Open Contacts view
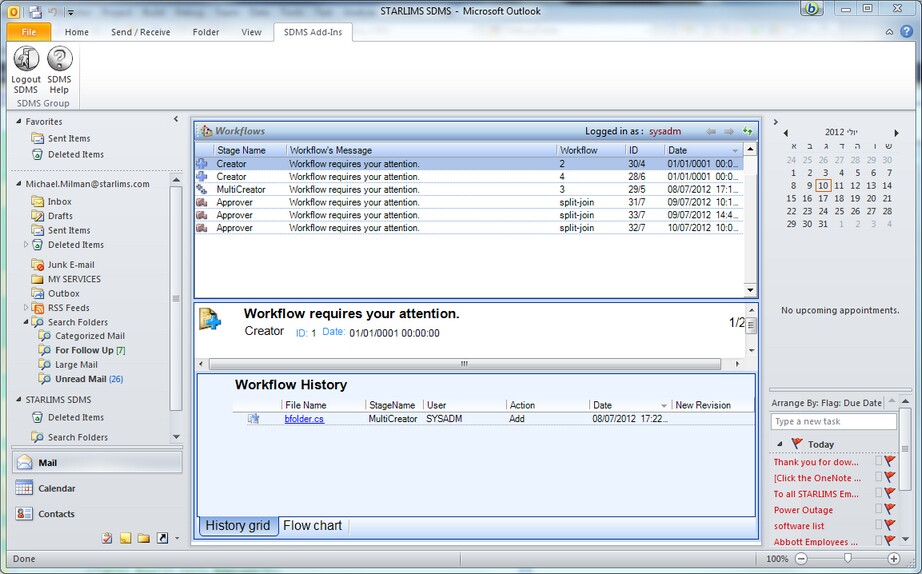 tap(97, 513)
